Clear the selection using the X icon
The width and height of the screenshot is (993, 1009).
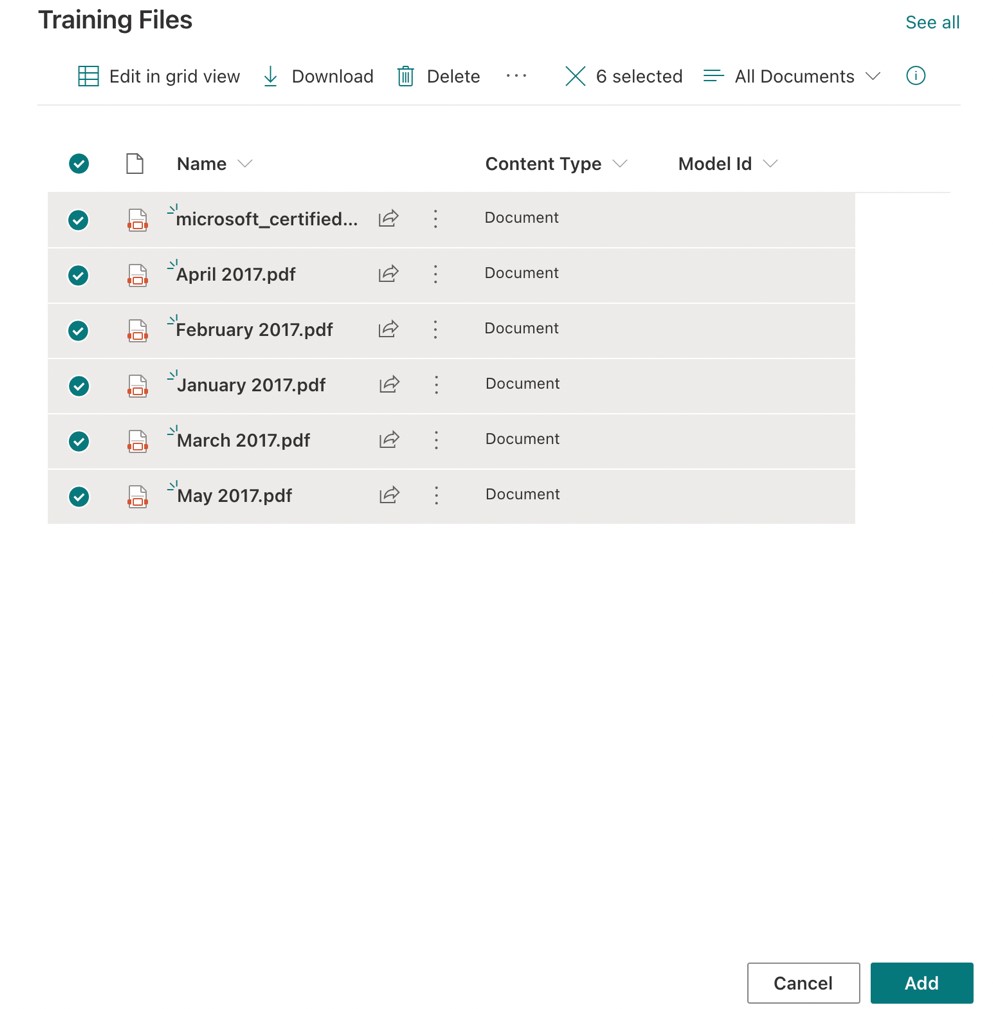coord(575,75)
